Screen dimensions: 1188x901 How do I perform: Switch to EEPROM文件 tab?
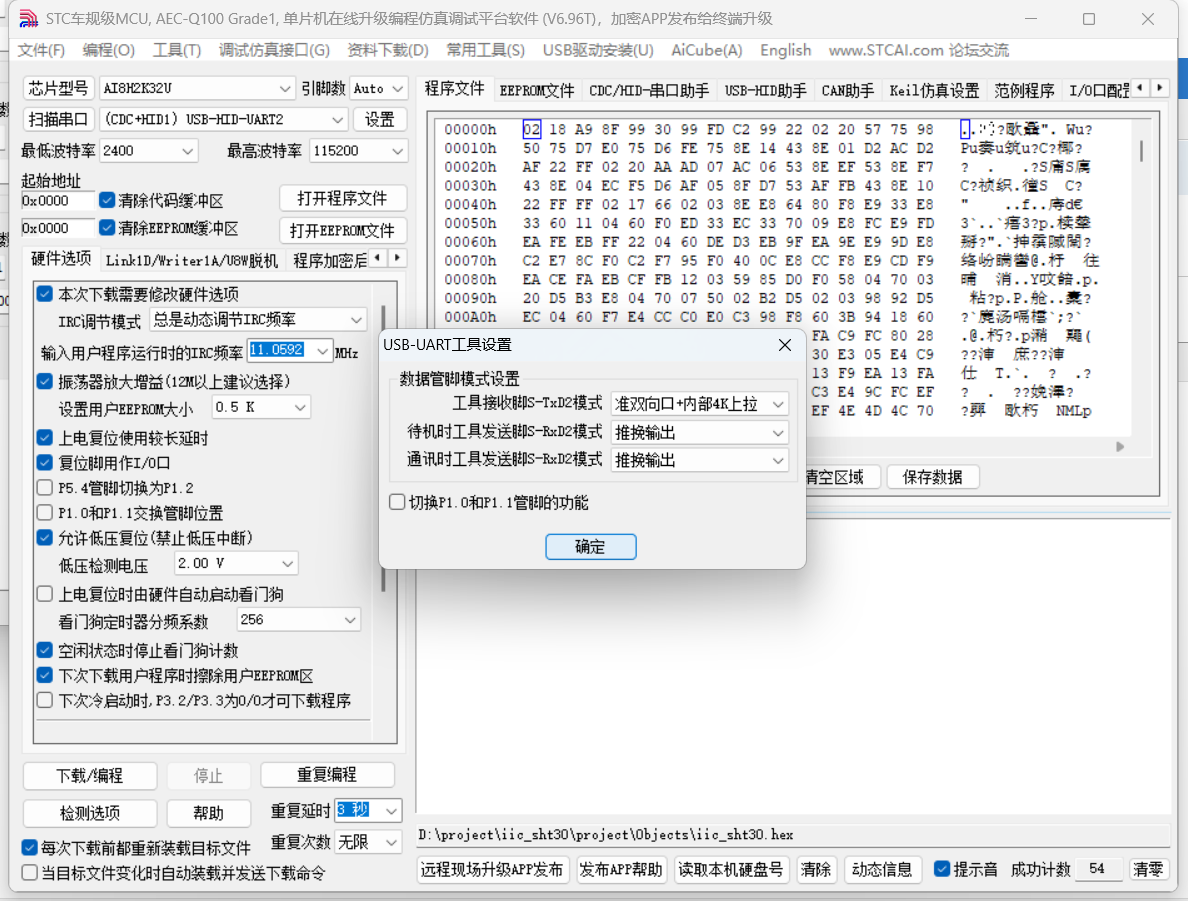click(536, 91)
